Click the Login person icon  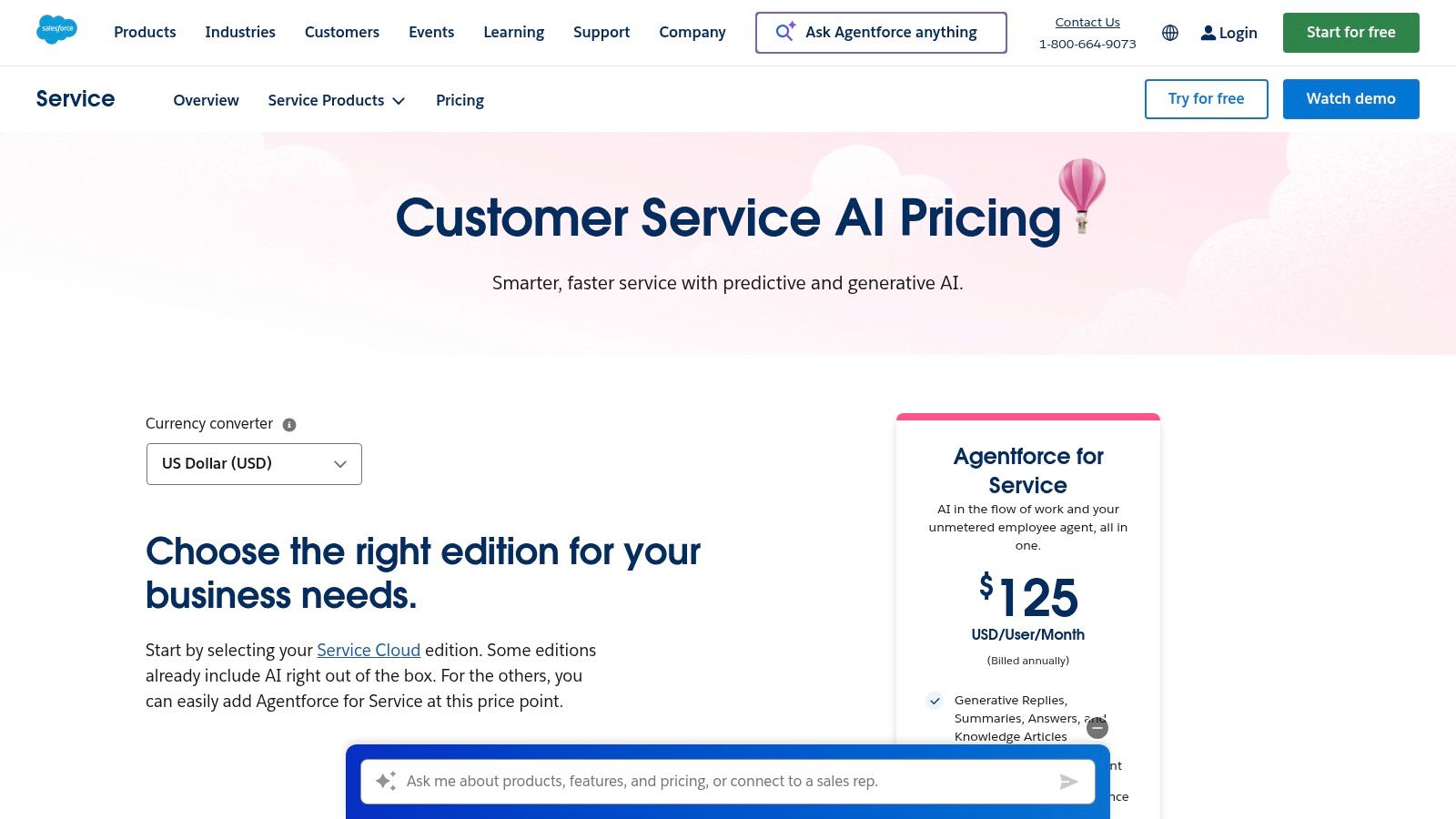pyautogui.click(x=1208, y=33)
